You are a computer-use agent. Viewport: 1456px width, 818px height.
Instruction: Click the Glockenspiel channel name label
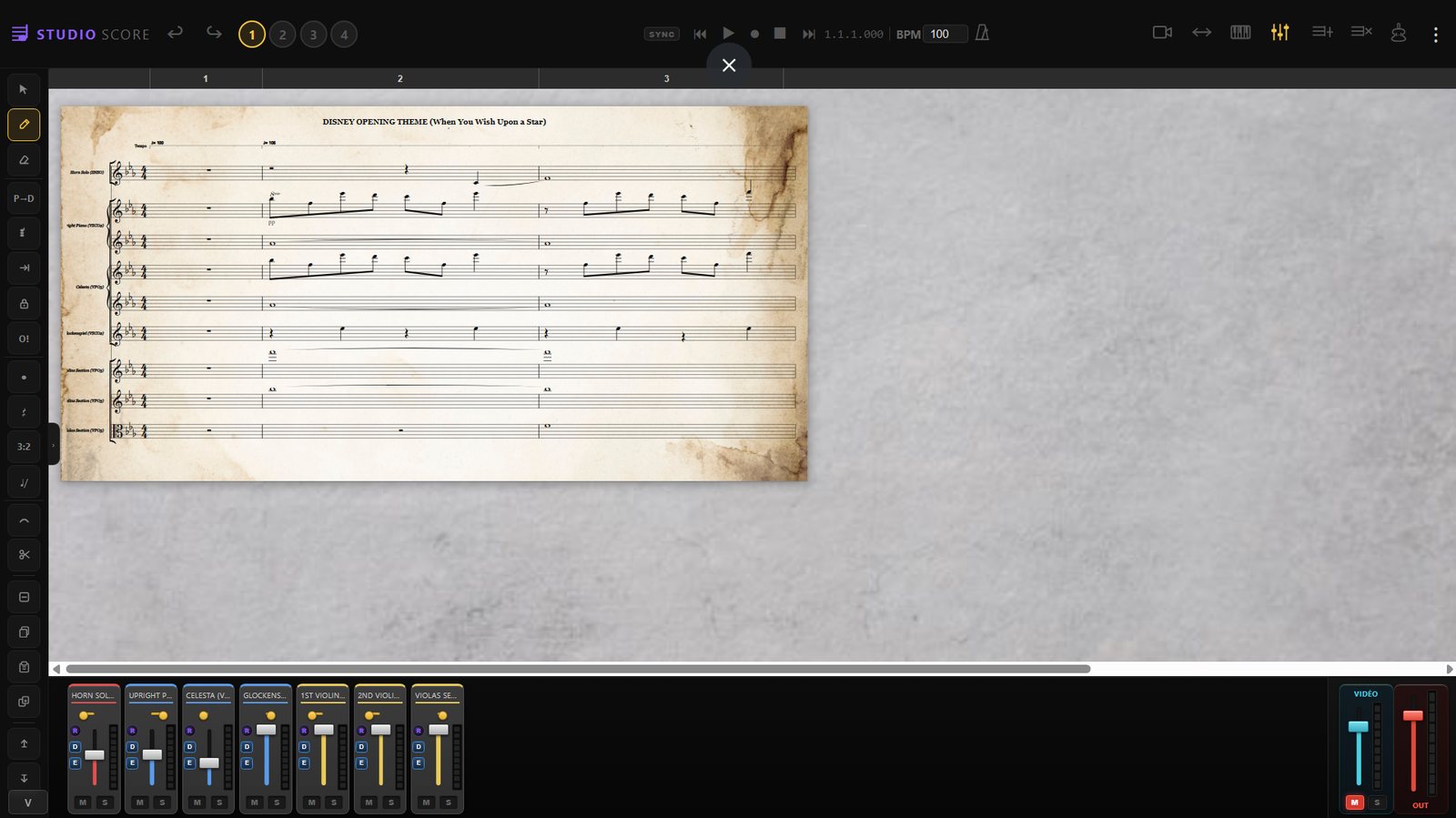pos(265,695)
